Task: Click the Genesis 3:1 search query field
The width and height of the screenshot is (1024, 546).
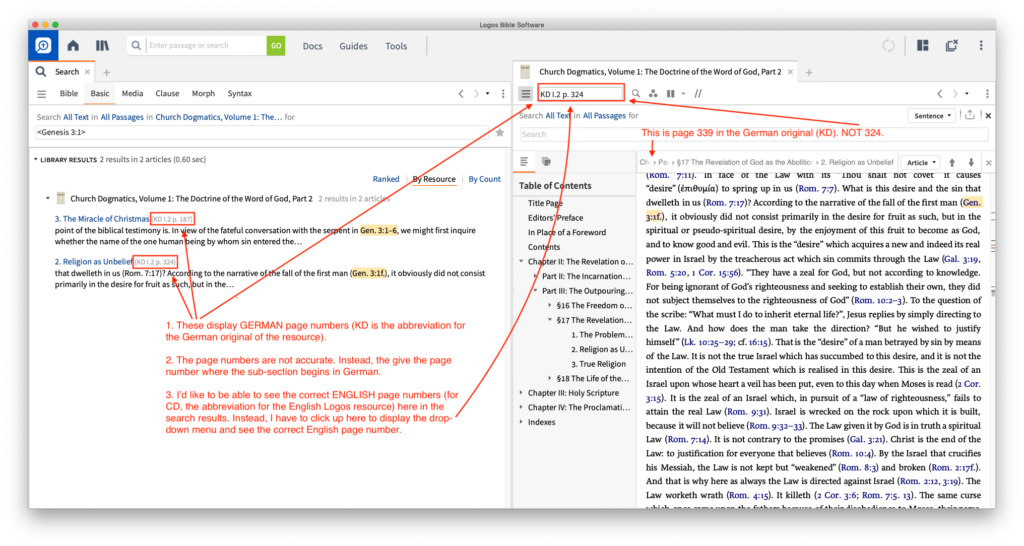Action: [x=261, y=133]
